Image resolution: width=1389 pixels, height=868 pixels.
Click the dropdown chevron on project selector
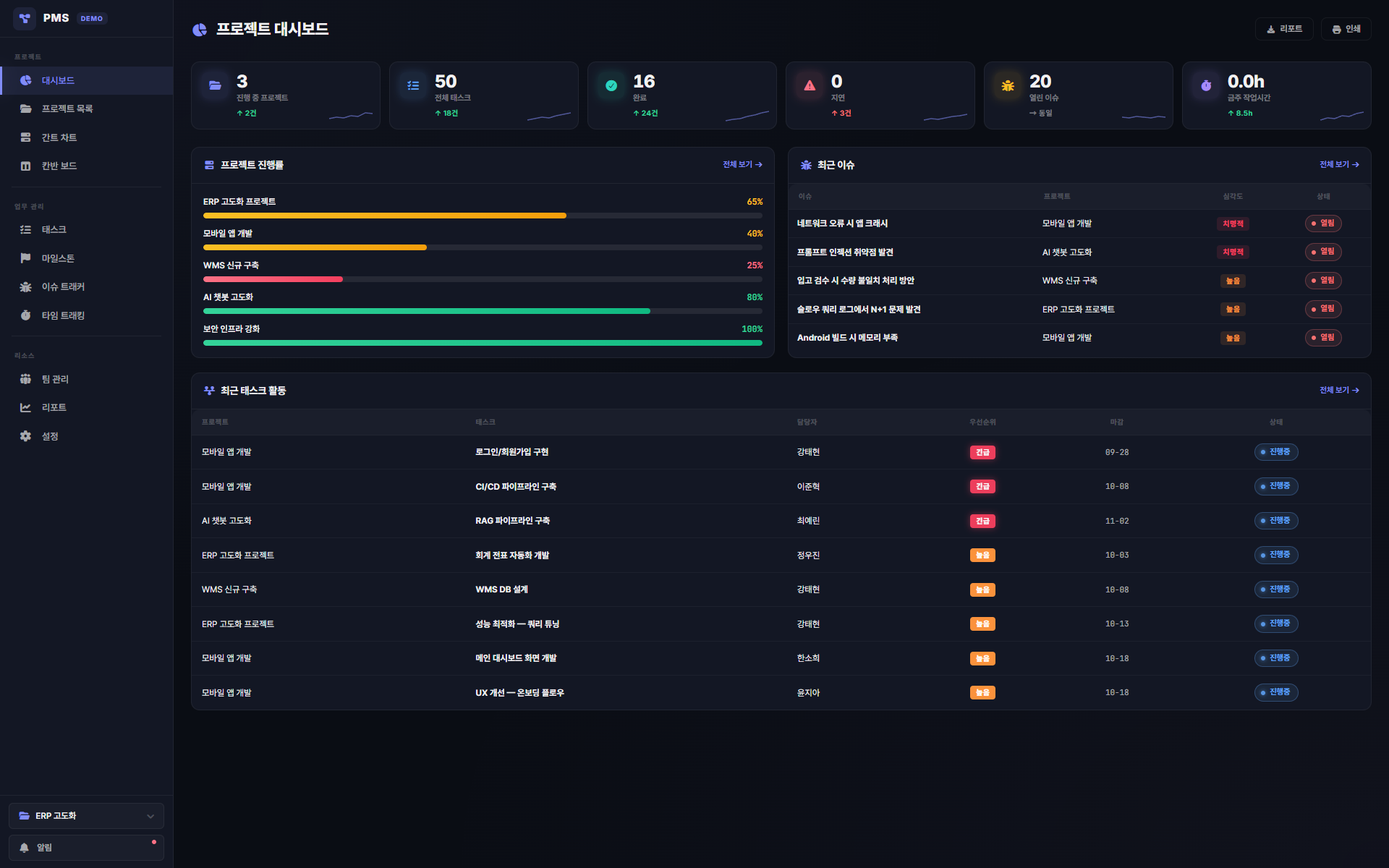click(150, 816)
